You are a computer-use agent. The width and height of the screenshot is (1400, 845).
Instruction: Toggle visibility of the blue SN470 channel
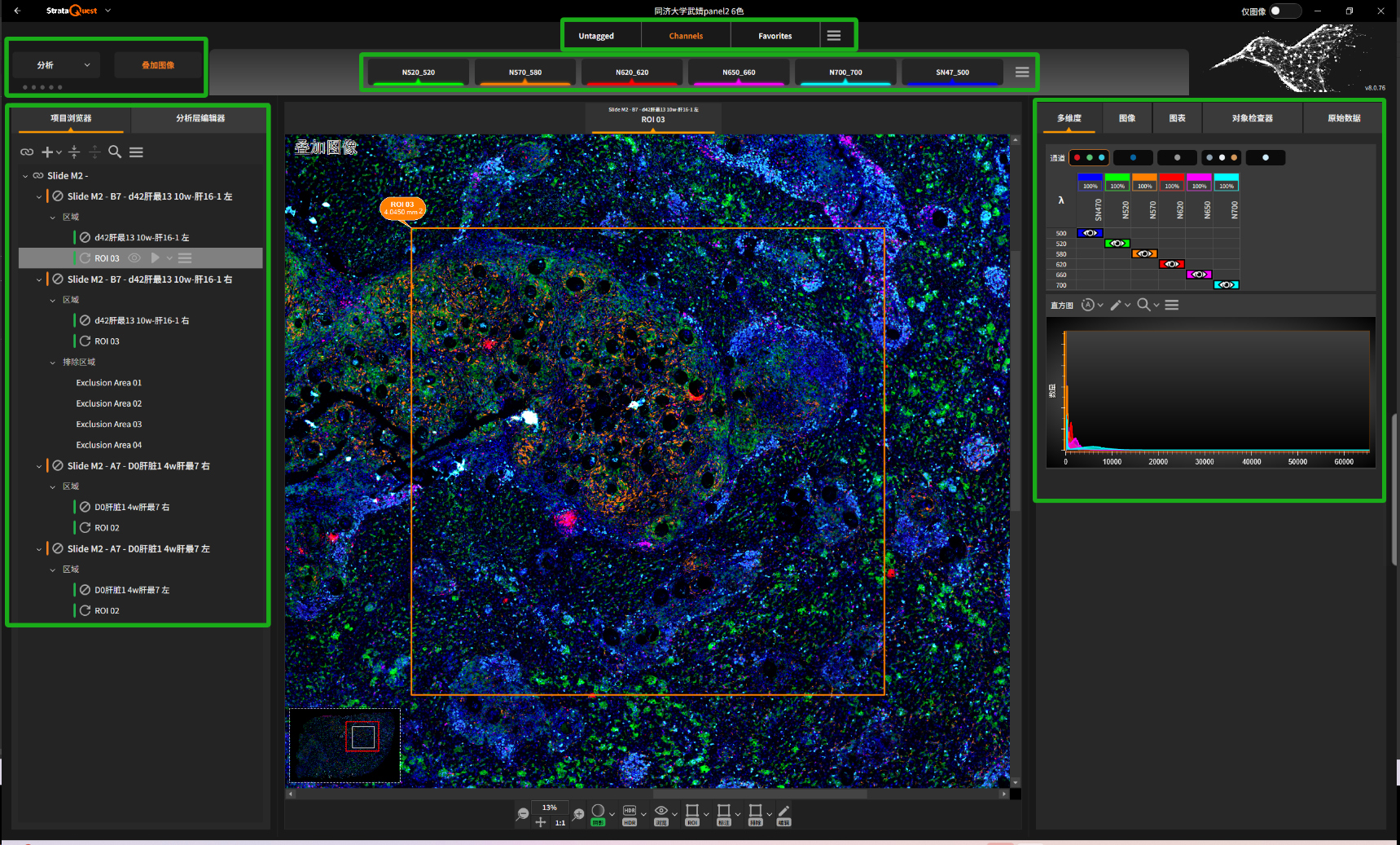pyautogui.click(x=1090, y=232)
